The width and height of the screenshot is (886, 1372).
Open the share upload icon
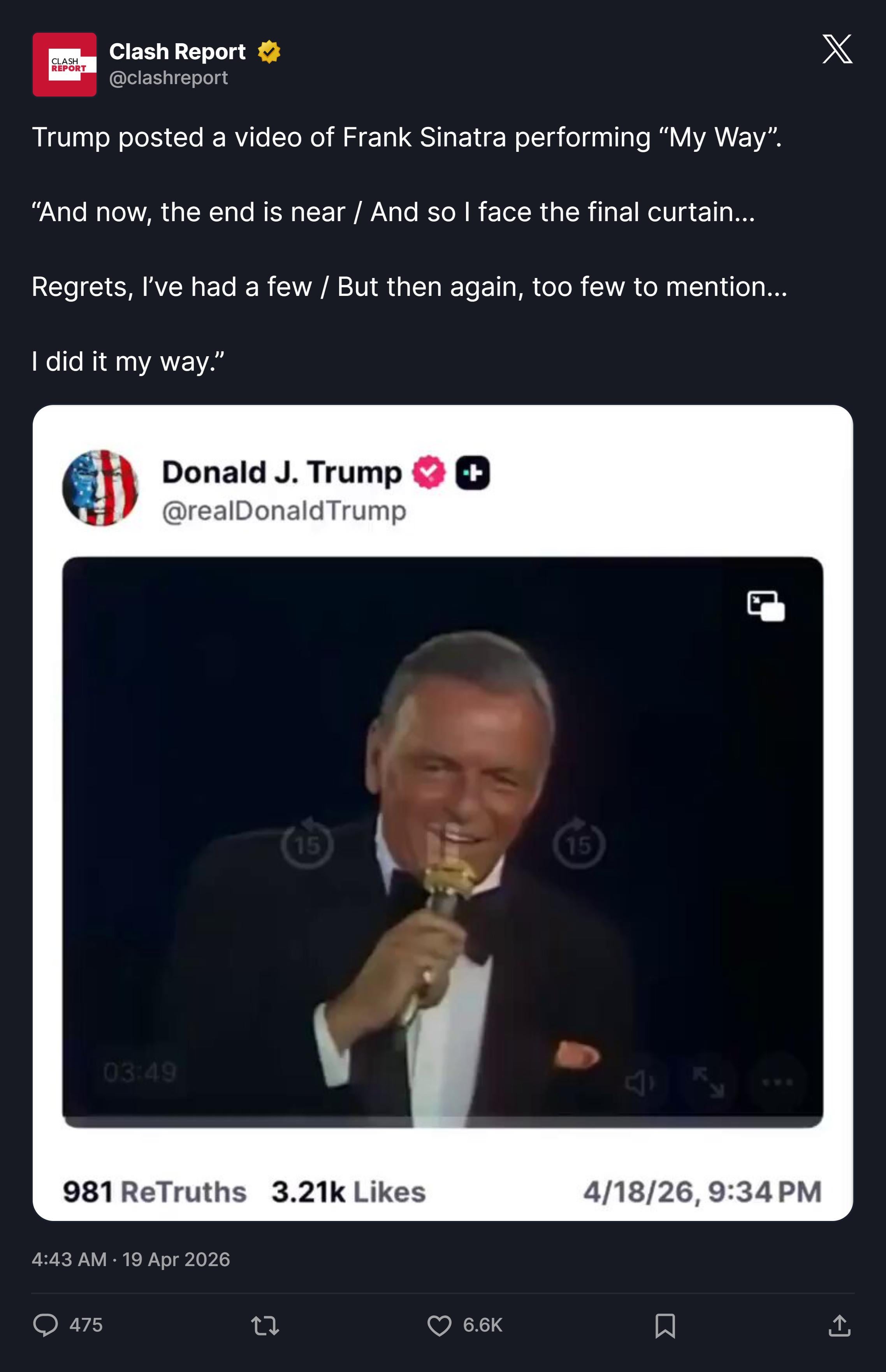[x=839, y=1325]
